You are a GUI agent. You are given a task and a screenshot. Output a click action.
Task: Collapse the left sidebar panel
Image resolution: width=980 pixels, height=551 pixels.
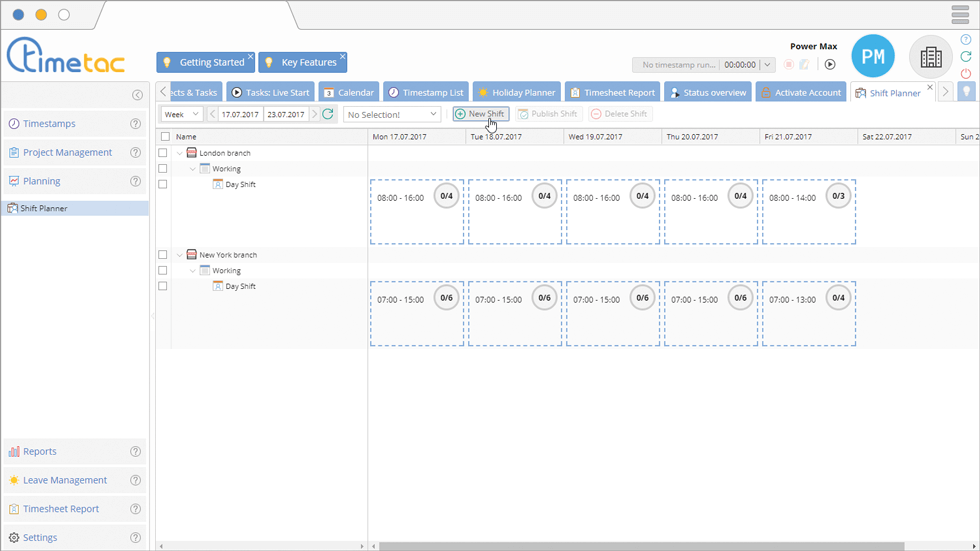[x=137, y=95]
